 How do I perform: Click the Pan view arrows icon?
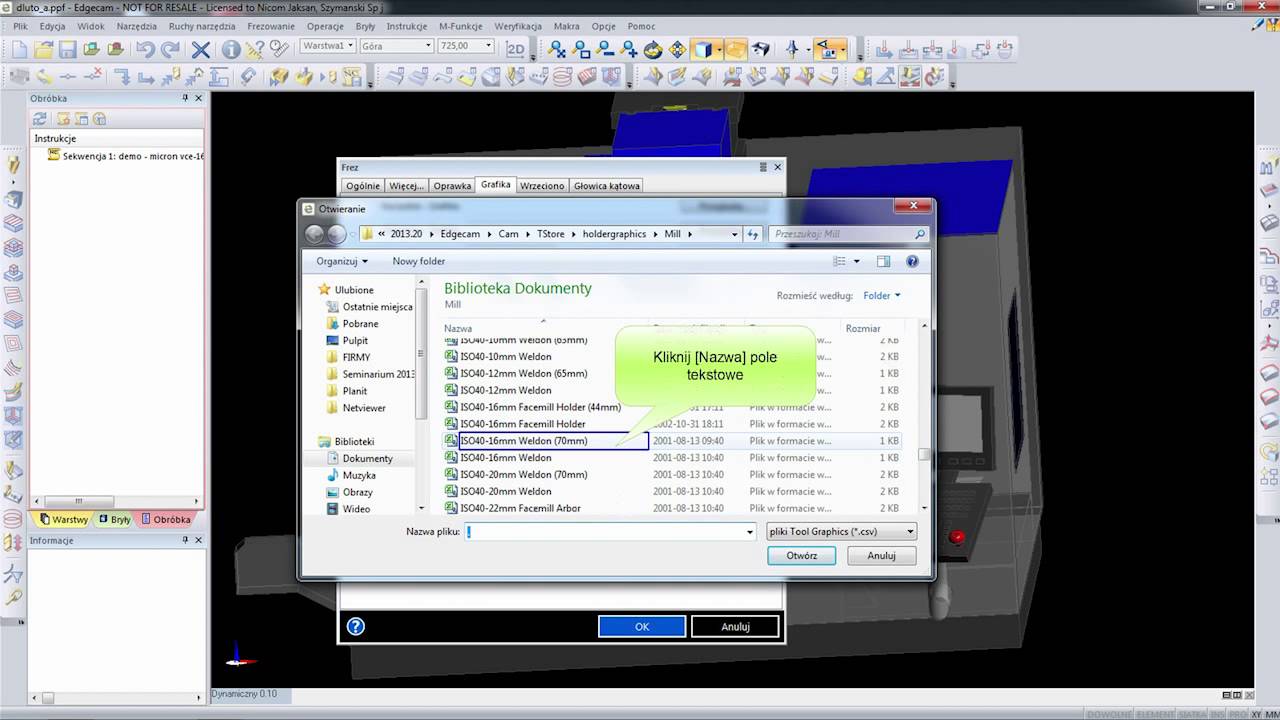coord(677,48)
